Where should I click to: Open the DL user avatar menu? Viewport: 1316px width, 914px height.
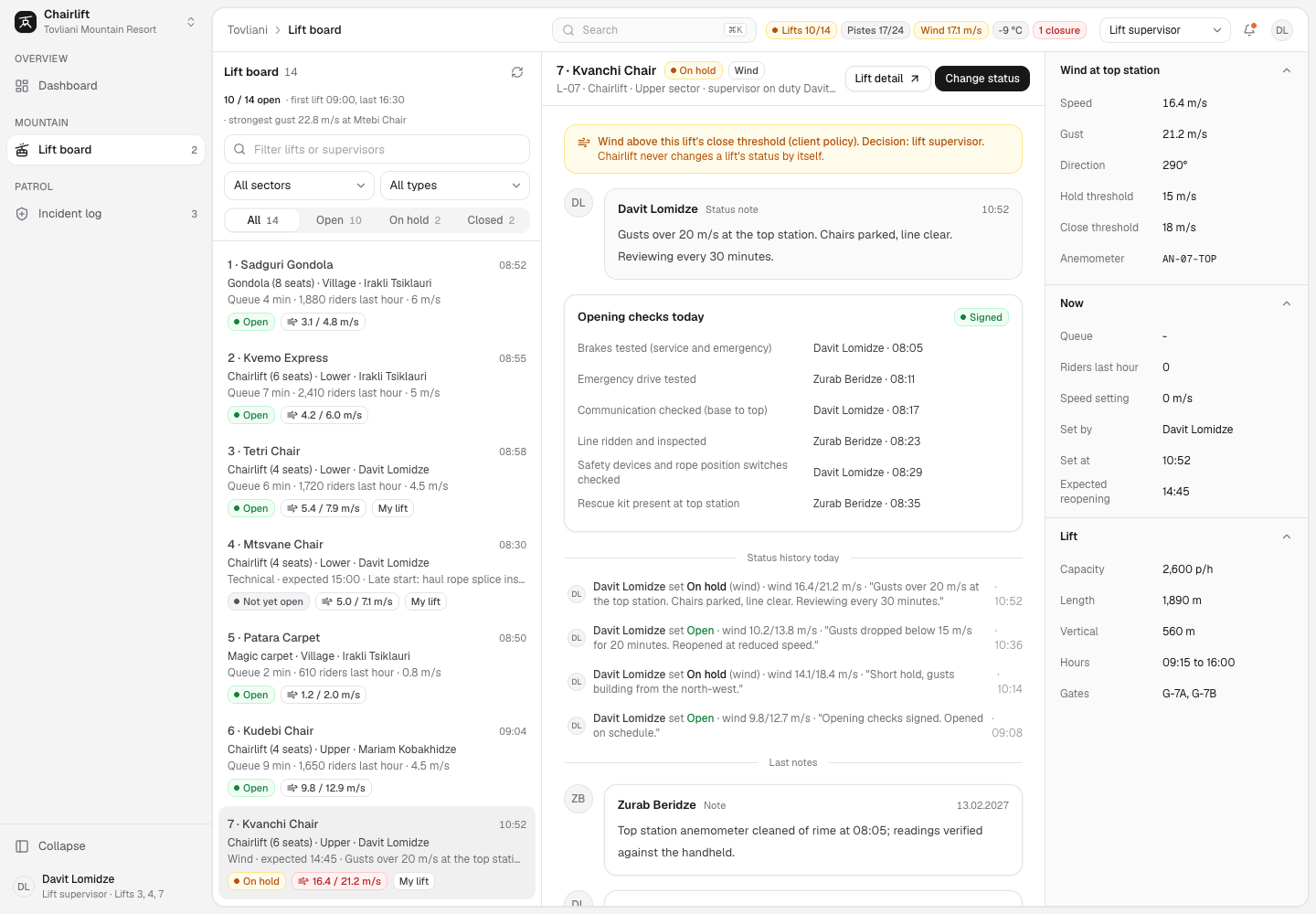pos(1282,30)
